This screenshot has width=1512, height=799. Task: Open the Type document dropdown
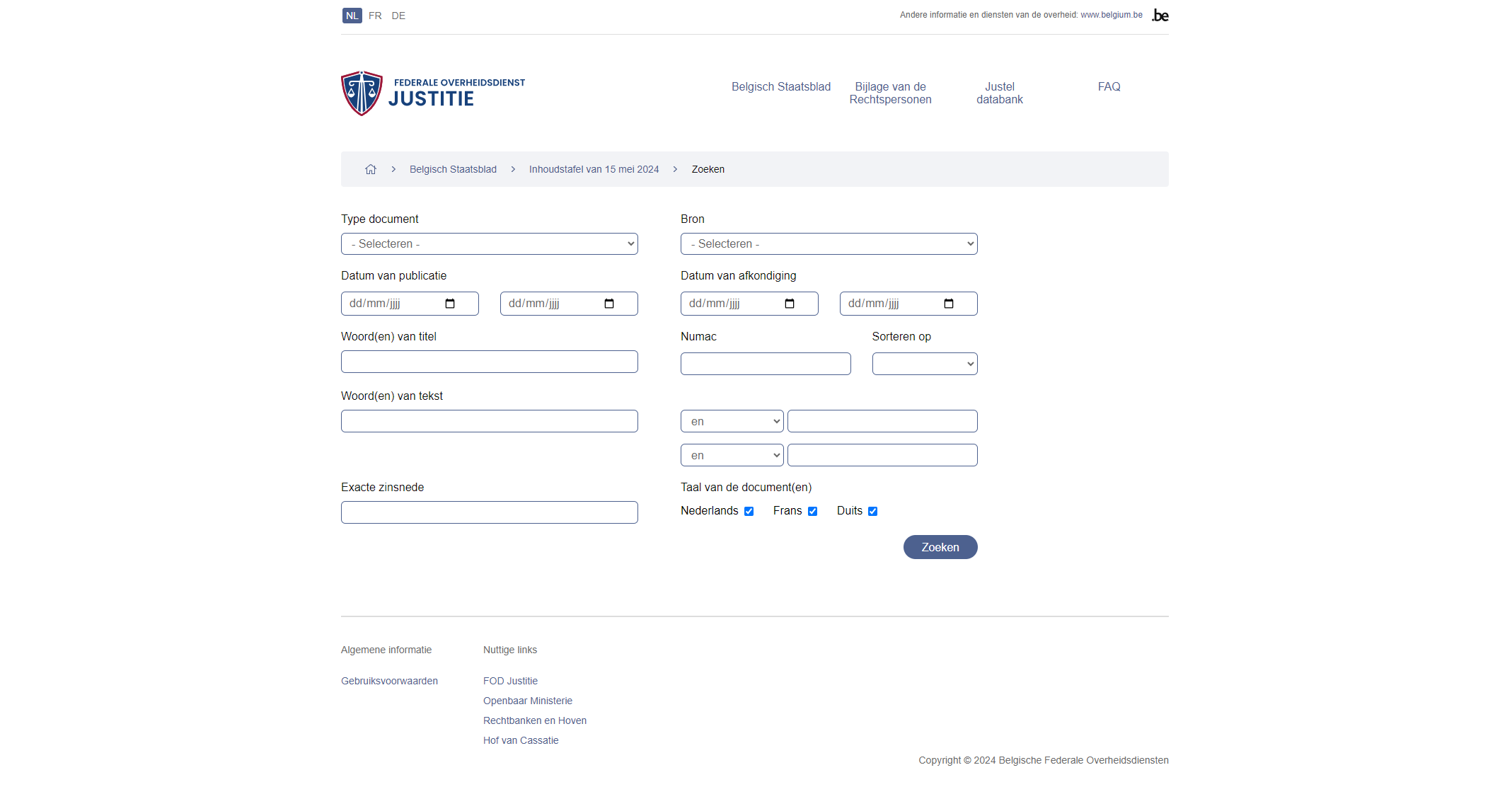(x=489, y=244)
